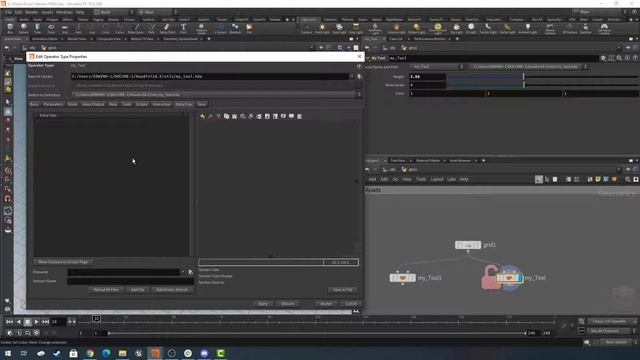Open the Save to Library path dropdown
The width and height of the screenshot is (640, 360).
tap(352, 76)
